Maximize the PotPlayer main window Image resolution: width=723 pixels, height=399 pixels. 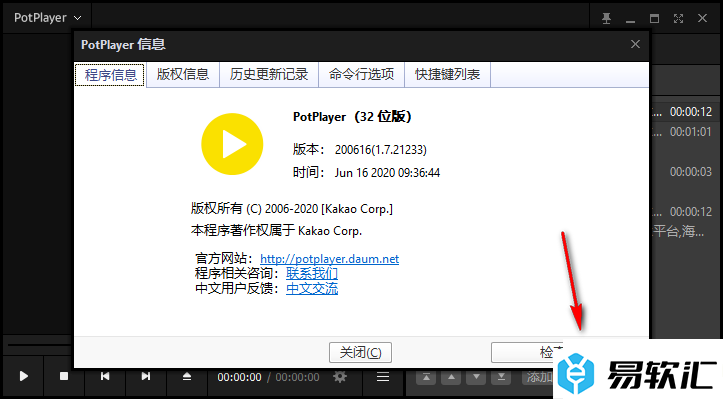(654, 18)
